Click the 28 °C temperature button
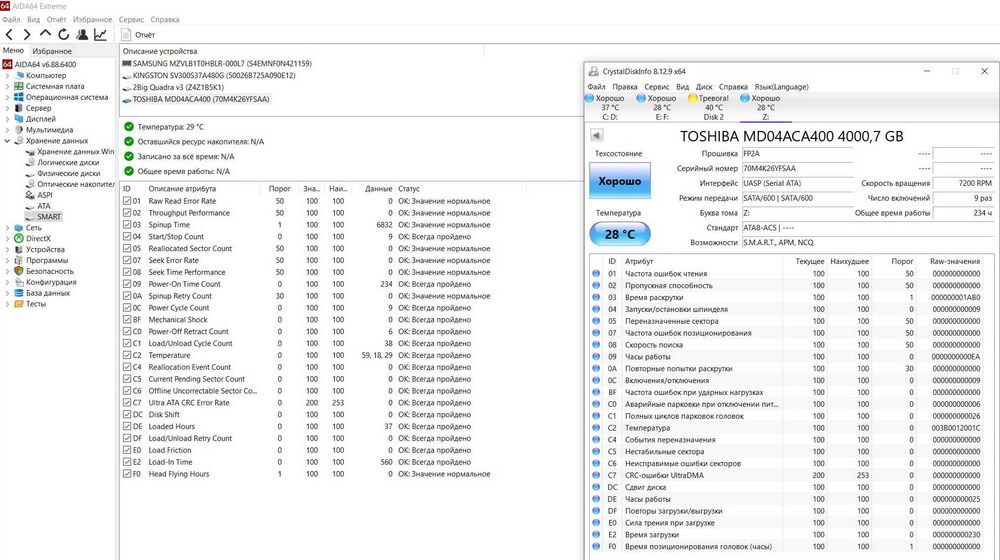Image resolution: width=1000 pixels, height=560 pixels. 620,234
